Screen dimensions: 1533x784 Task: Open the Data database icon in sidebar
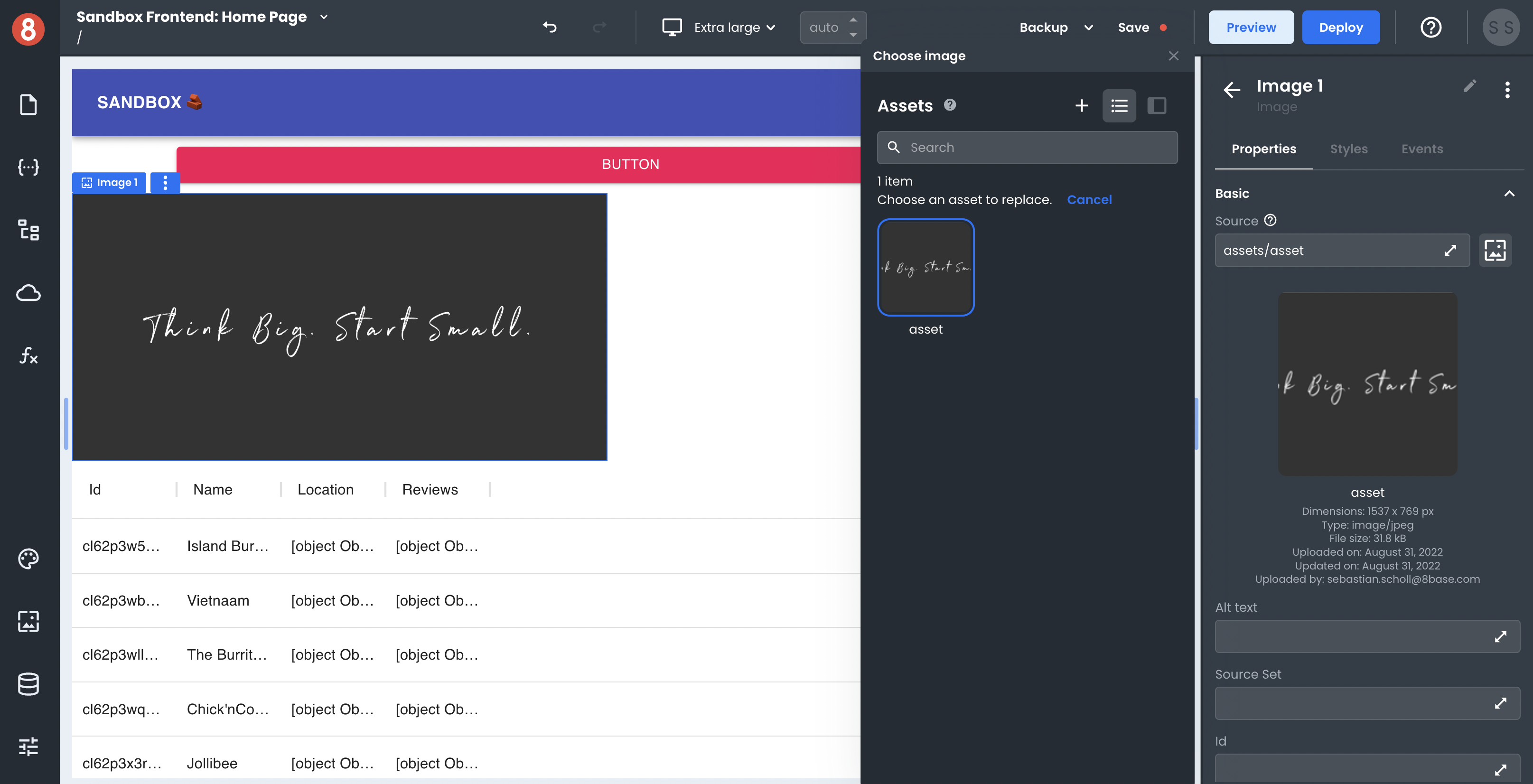pos(28,684)
